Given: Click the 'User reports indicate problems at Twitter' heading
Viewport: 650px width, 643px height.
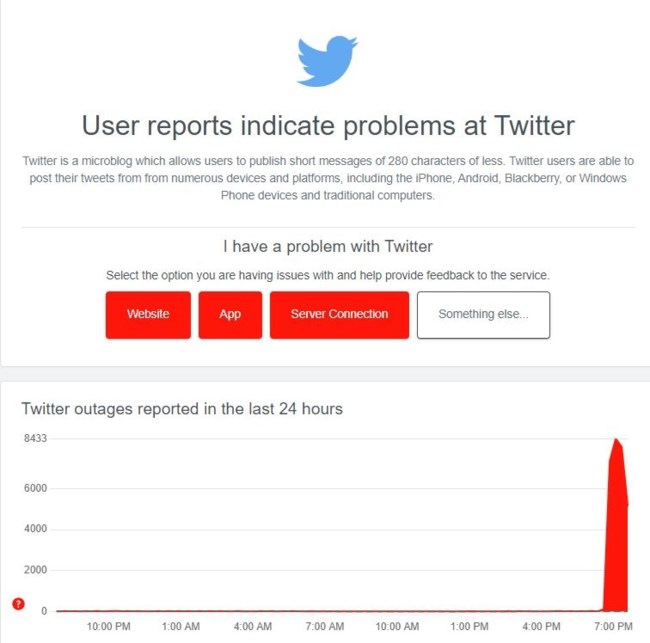Looking at the screenshot, I should [327, 125].
